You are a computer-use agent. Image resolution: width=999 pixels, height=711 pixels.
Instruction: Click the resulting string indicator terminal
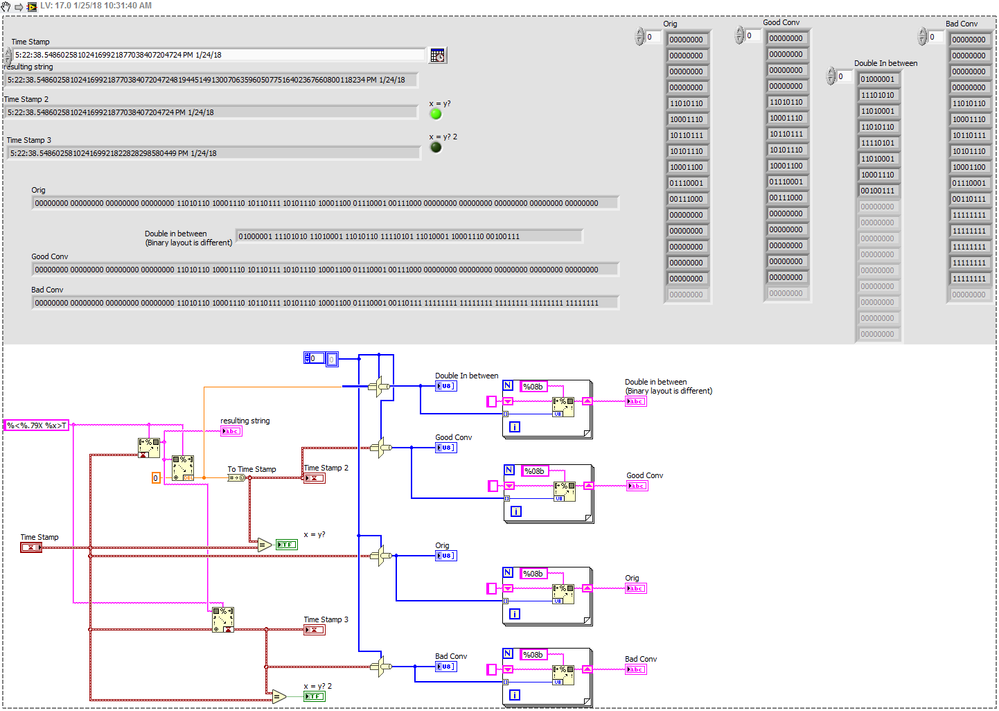pyautogui.click(x=231, y=431)
